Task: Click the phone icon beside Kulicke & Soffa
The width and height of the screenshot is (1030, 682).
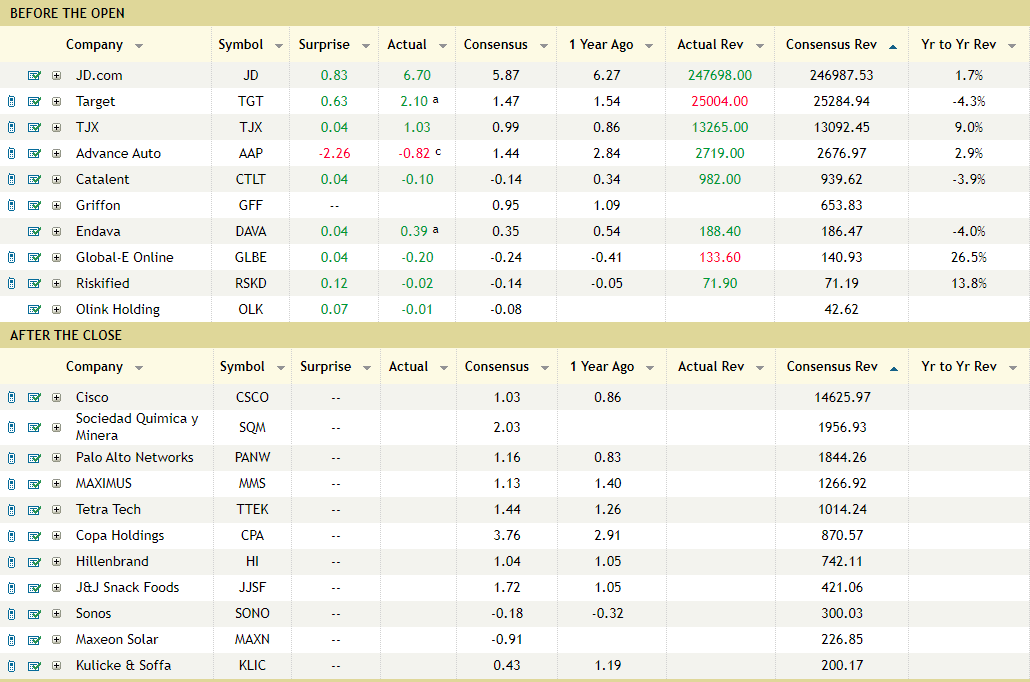Action: [x=11, y=666]
